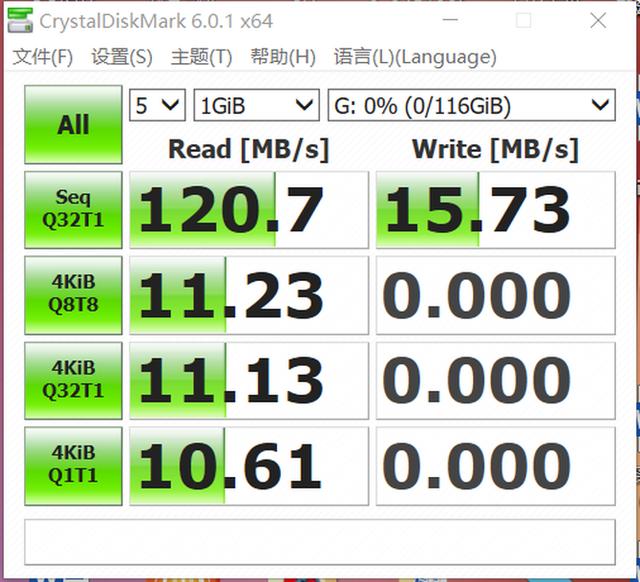Open the G: drive selection dropdown
Image resolution: width=640 pixels, height=582 pixels.
471,104
